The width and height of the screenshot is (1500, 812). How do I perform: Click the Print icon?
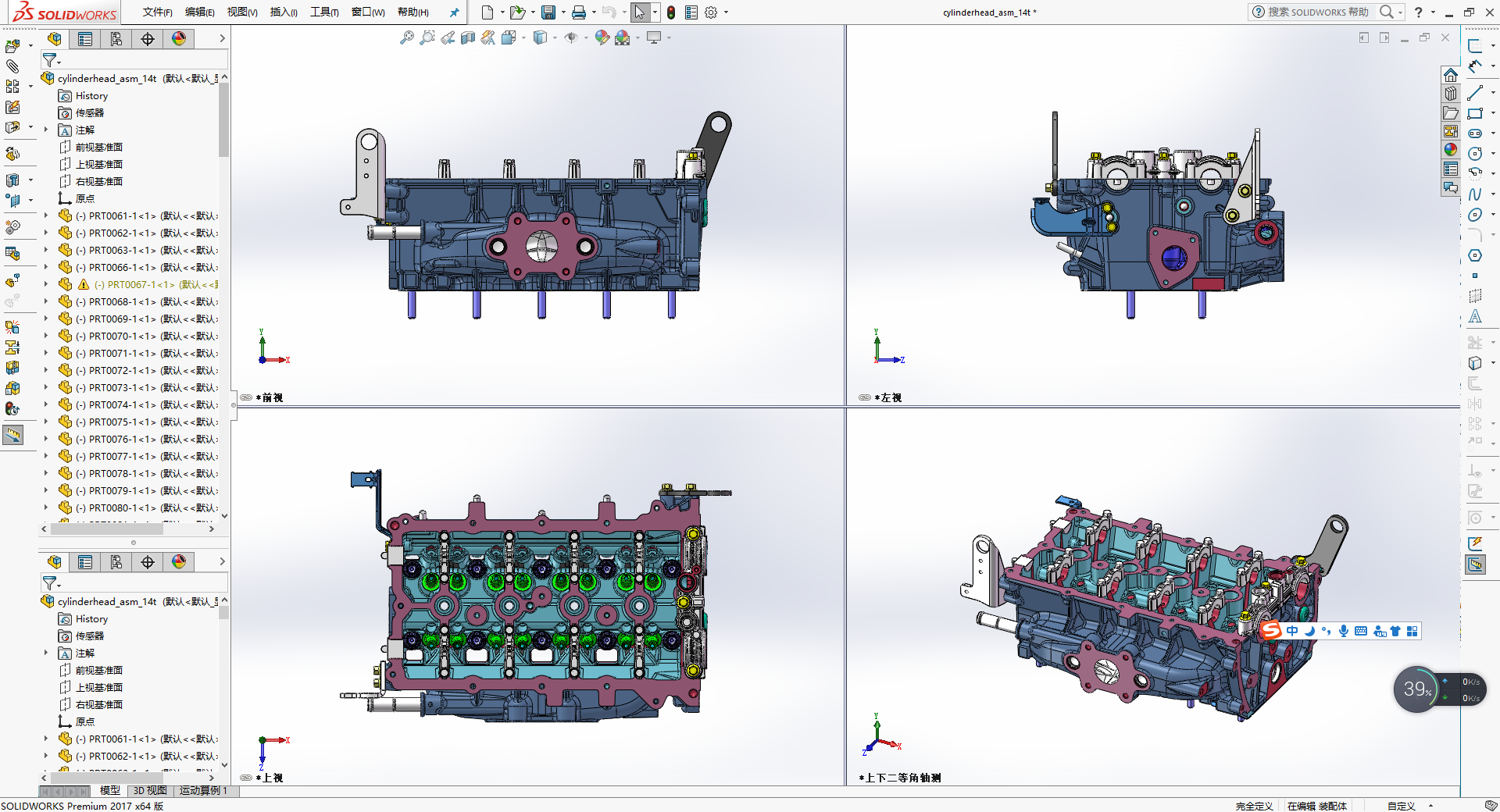579,12
